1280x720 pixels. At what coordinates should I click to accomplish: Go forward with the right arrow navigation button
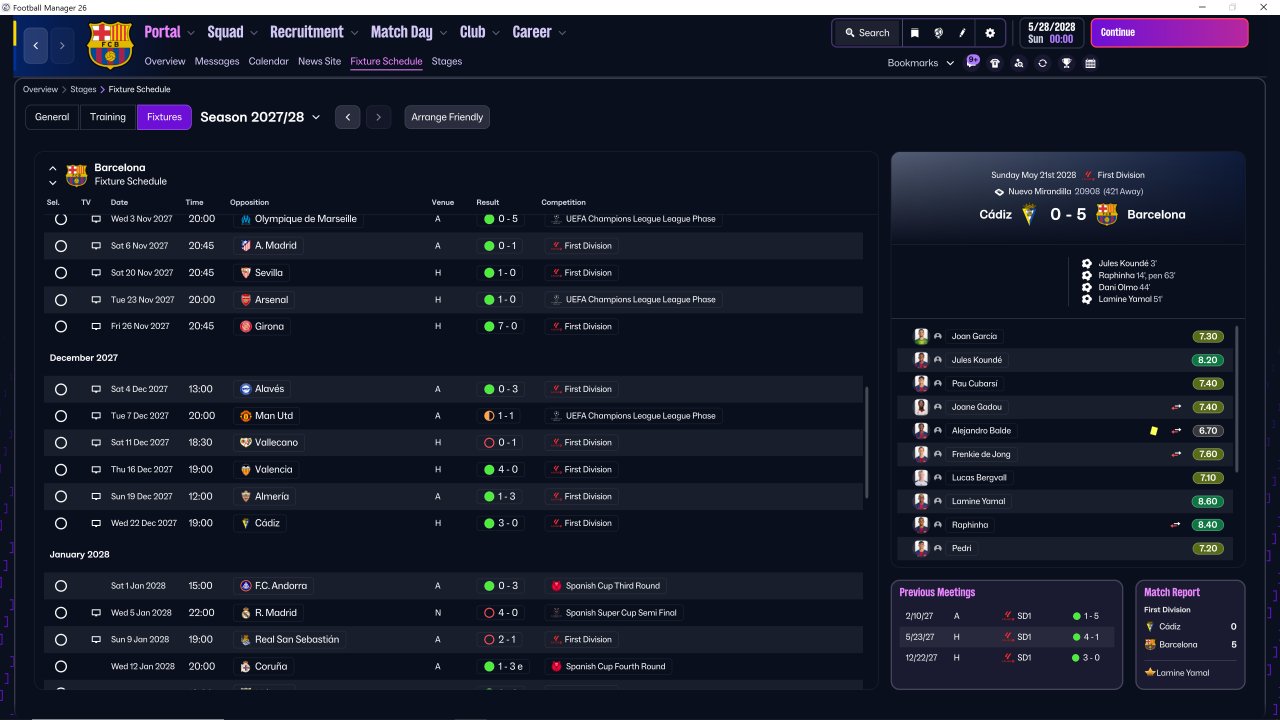coord(62,45)
